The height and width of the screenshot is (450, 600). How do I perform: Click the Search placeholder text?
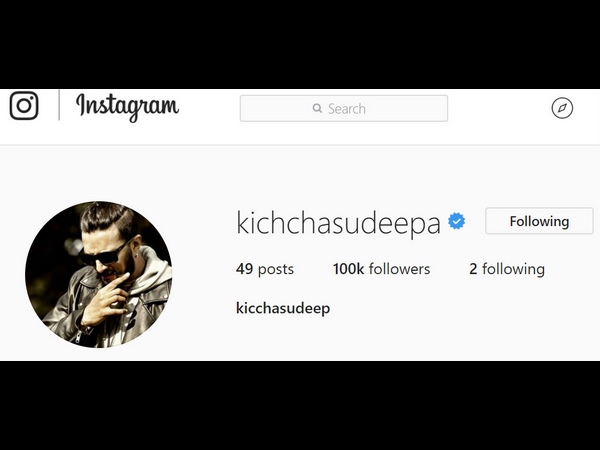pos(347,109)
